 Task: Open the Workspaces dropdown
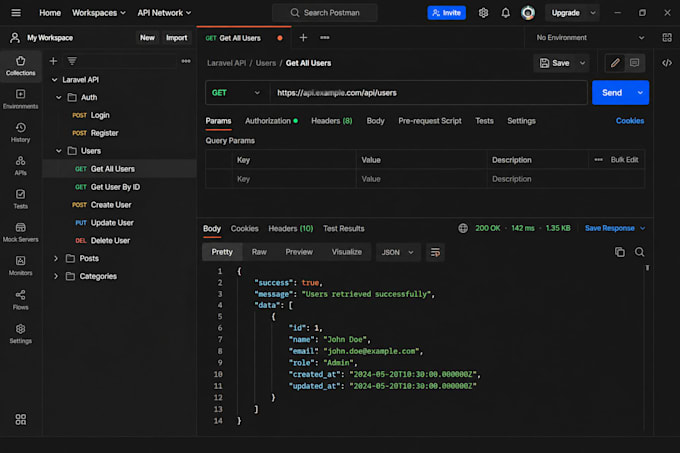99,13
